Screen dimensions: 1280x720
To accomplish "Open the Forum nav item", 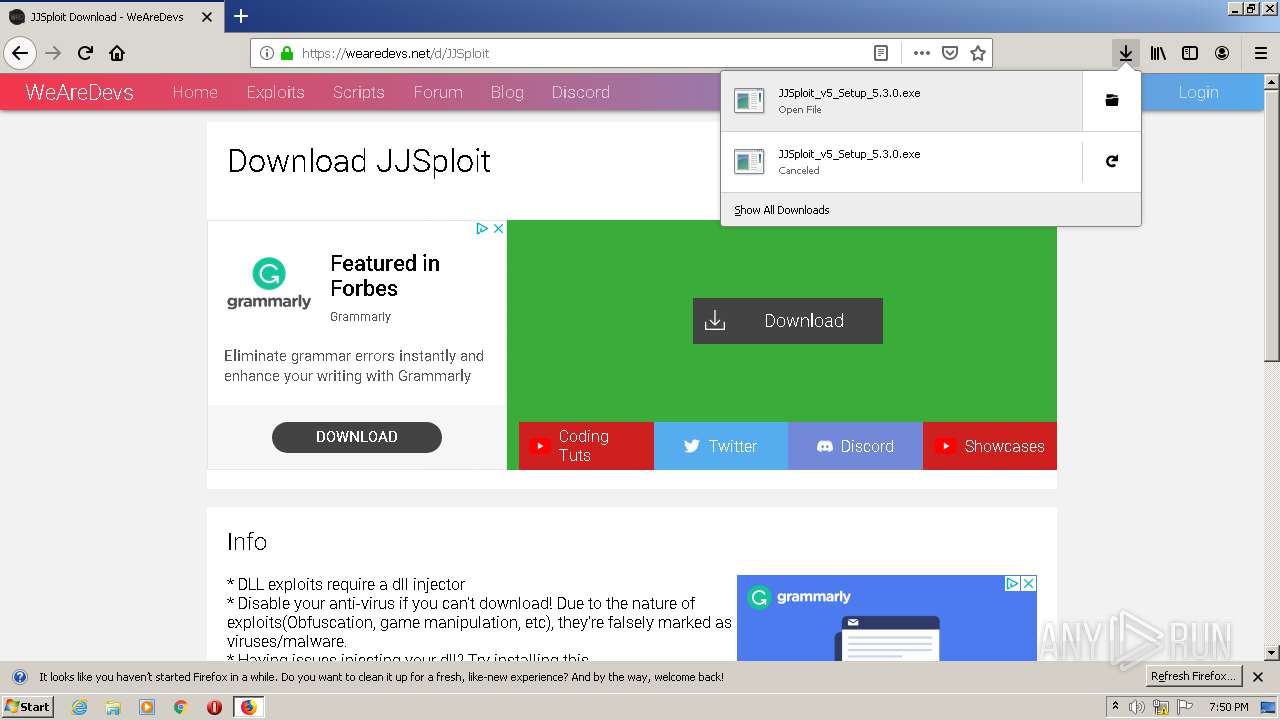I will point(438,92).
